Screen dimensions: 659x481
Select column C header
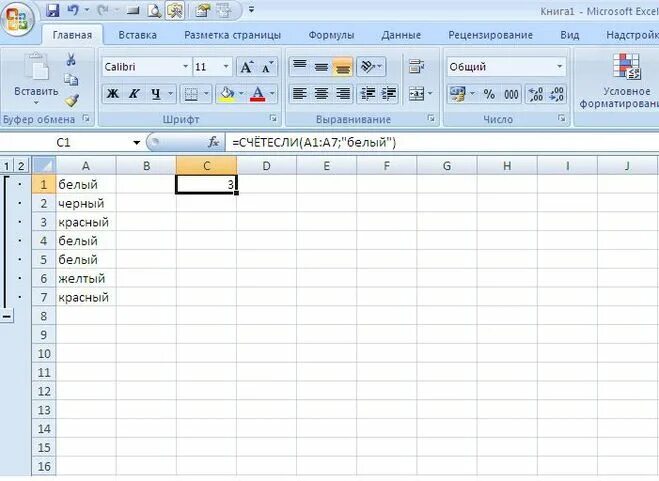pyautogui.click(x=206, y=166)
